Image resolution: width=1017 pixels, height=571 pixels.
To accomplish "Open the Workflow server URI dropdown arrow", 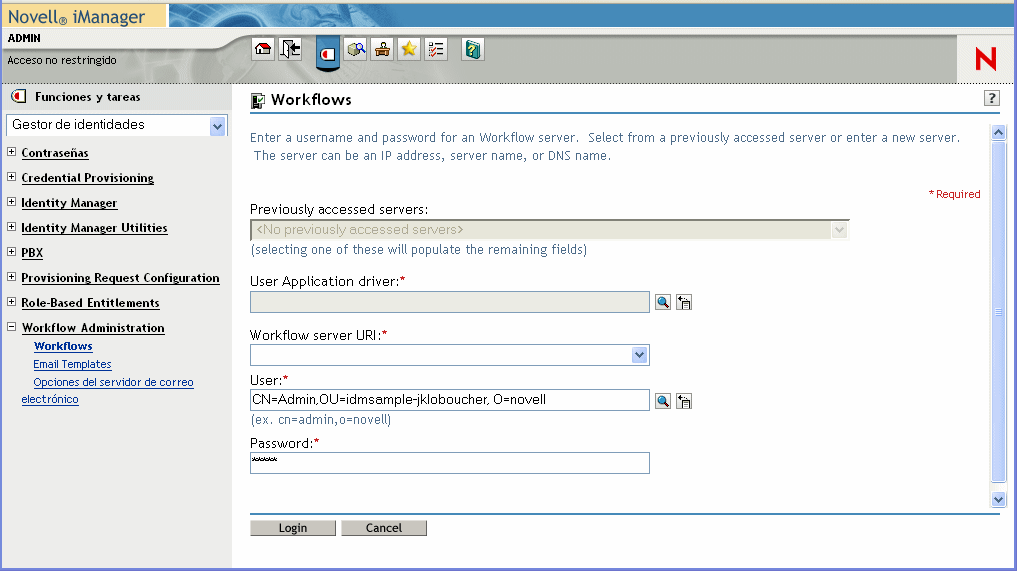I will click(640, 355).
